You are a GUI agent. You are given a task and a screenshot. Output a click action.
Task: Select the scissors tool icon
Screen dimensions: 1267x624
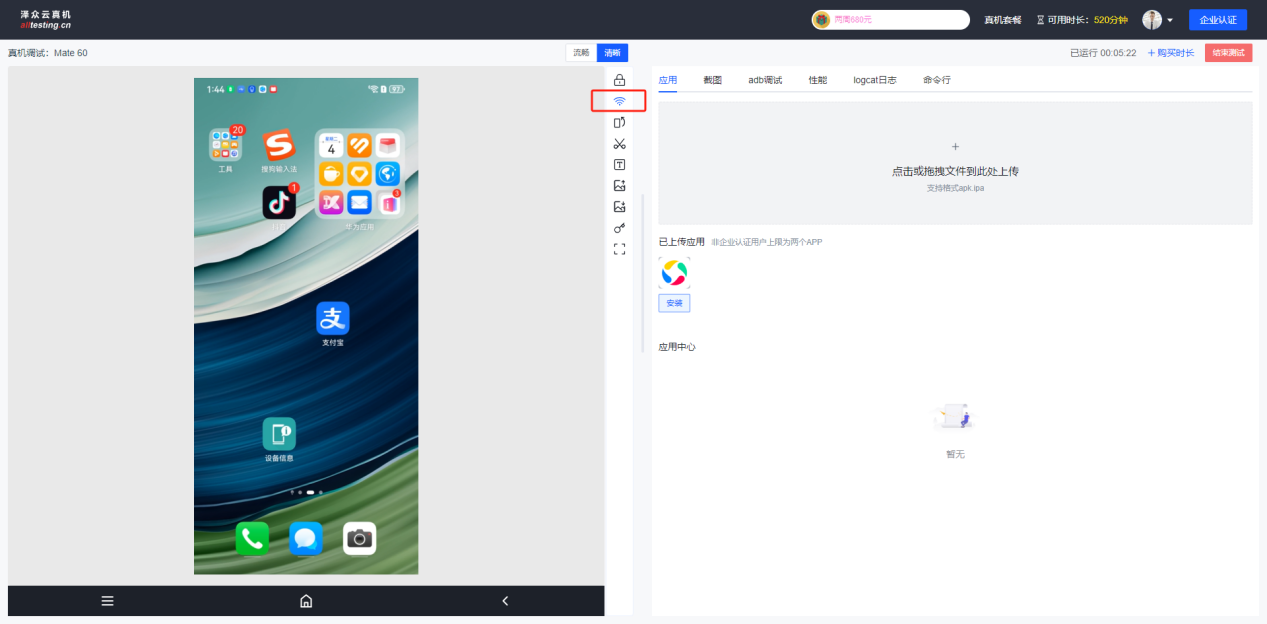pyautogui.click(x=619, y=144)
